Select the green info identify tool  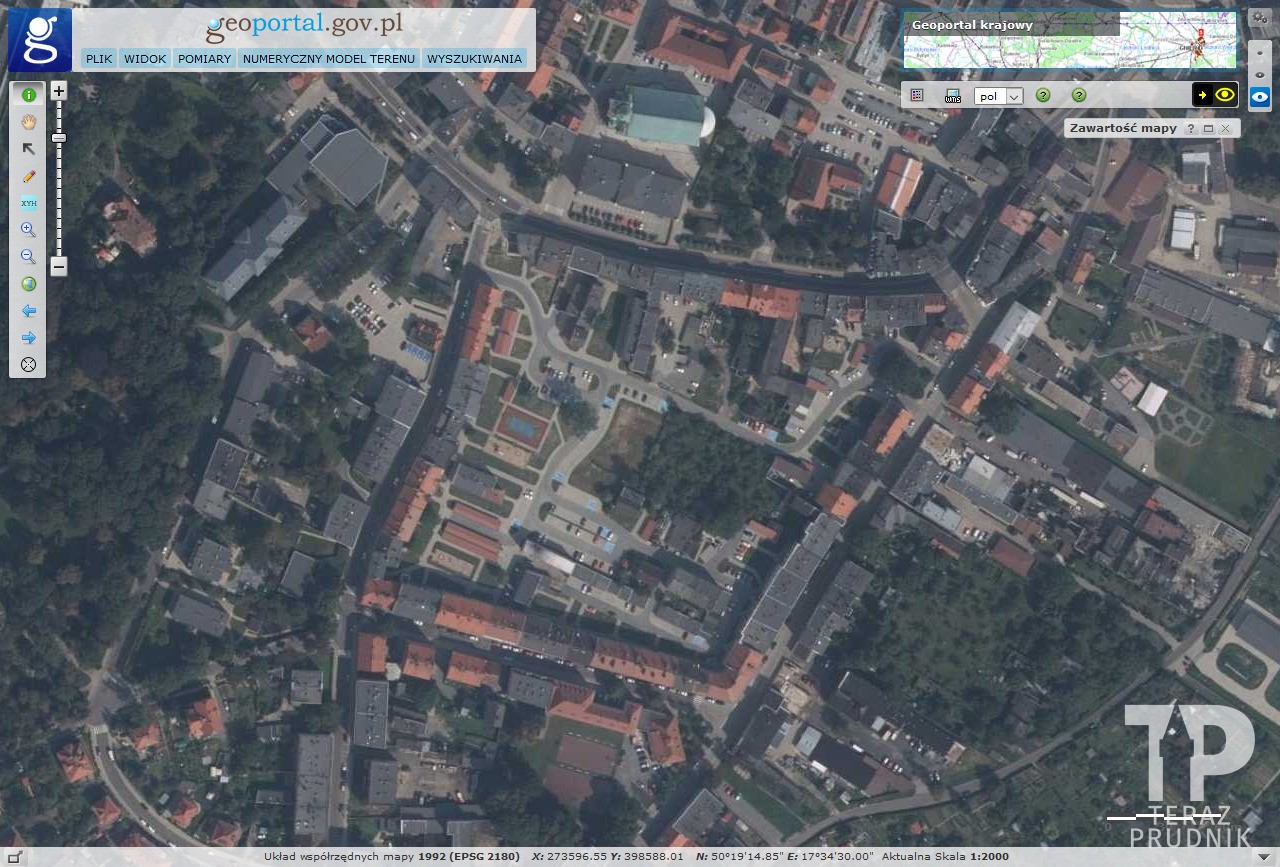point(28,95)
